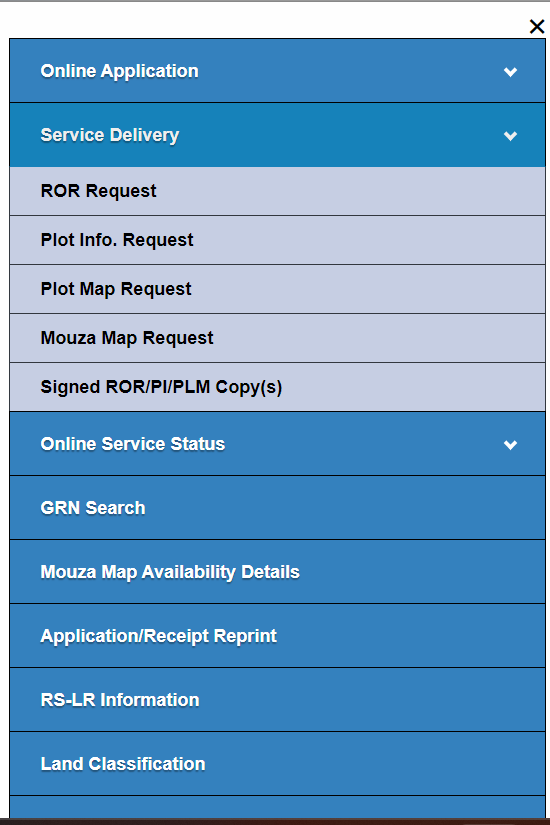Open the Online Service Status heading
The image size is (550, 825).
click(x=133, y=444)
